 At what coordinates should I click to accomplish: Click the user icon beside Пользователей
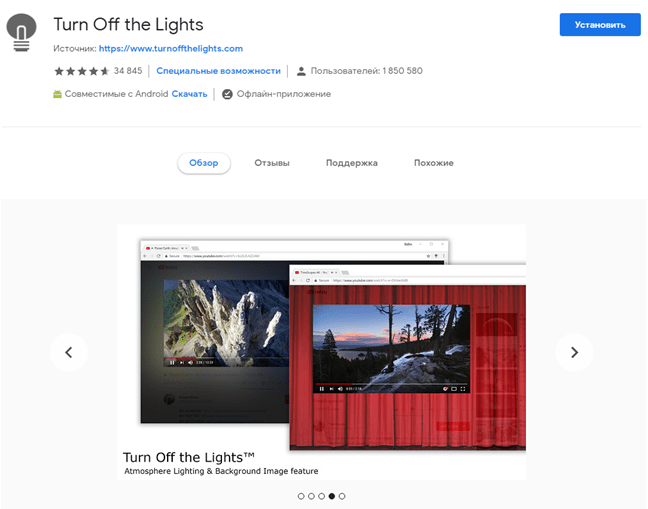click(301, 71)
